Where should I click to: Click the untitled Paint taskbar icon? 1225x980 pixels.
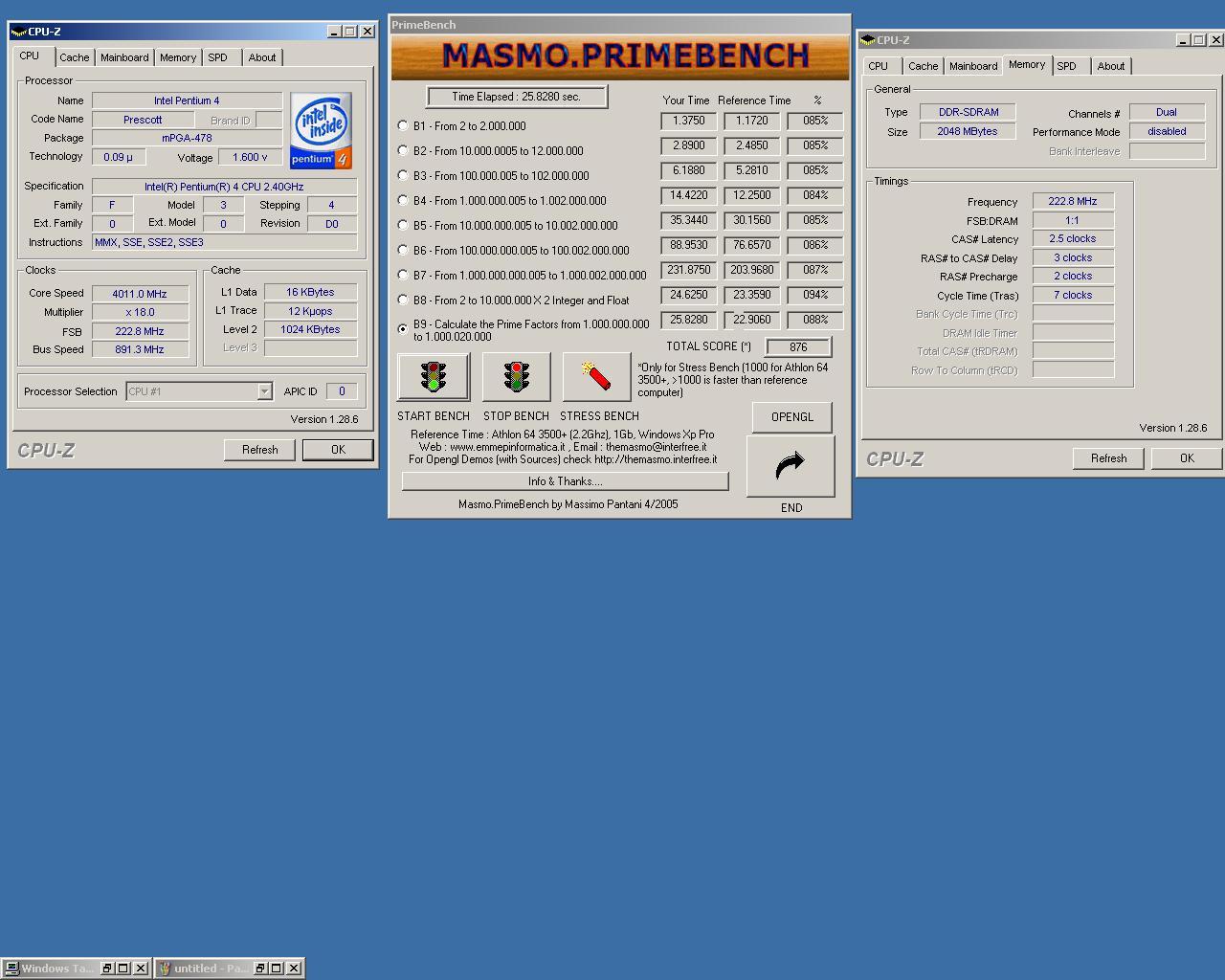[x=164, y=969]
